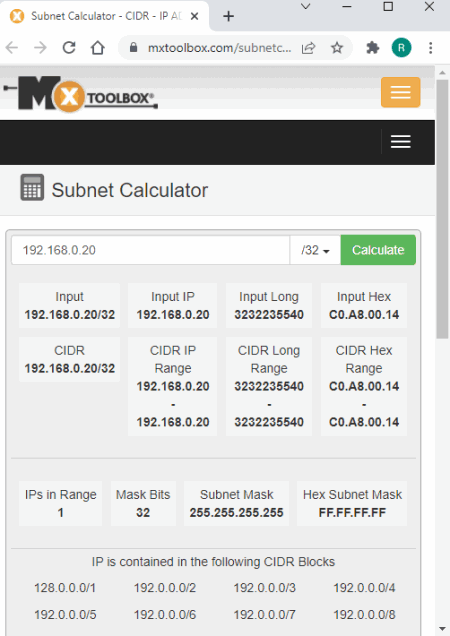Bookmark this page with the star icon
This screenshot has width=450, height=636.
[x=337, y=48]
